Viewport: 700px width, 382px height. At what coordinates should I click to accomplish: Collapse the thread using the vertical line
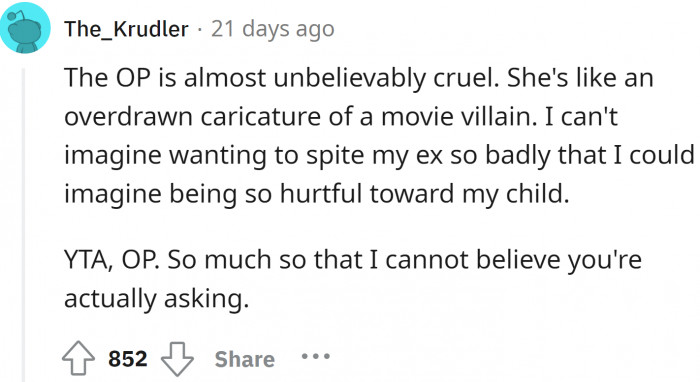coord(24,225)
